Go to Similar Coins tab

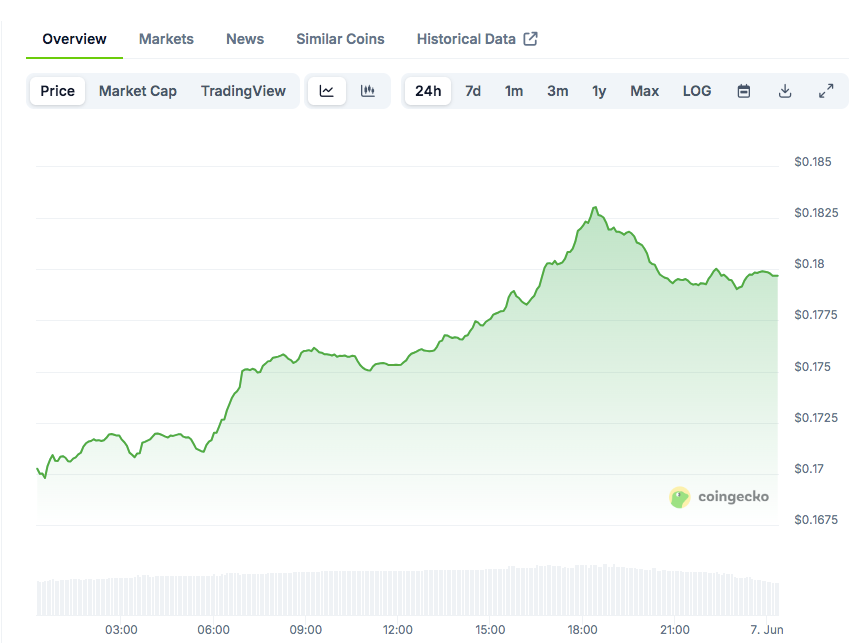click(x=340, y=39)
